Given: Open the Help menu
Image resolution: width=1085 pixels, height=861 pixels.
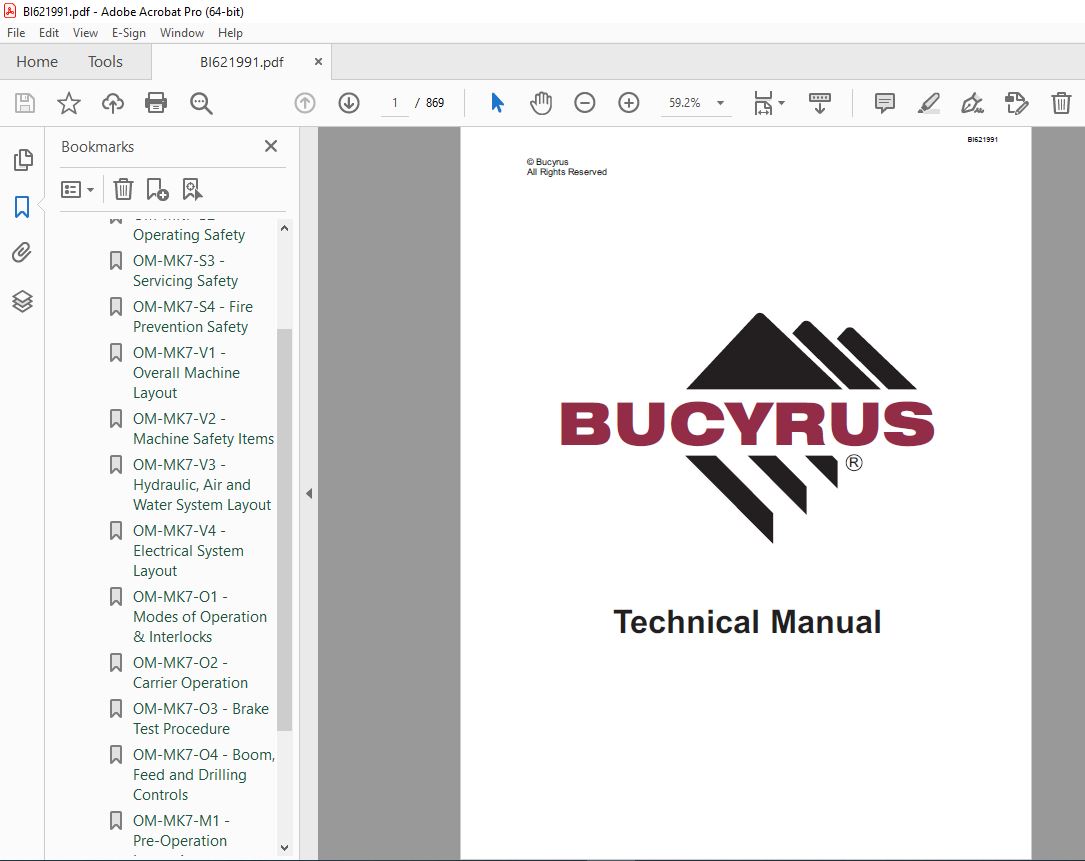Looking at the screenshot, I should [230, 33].
